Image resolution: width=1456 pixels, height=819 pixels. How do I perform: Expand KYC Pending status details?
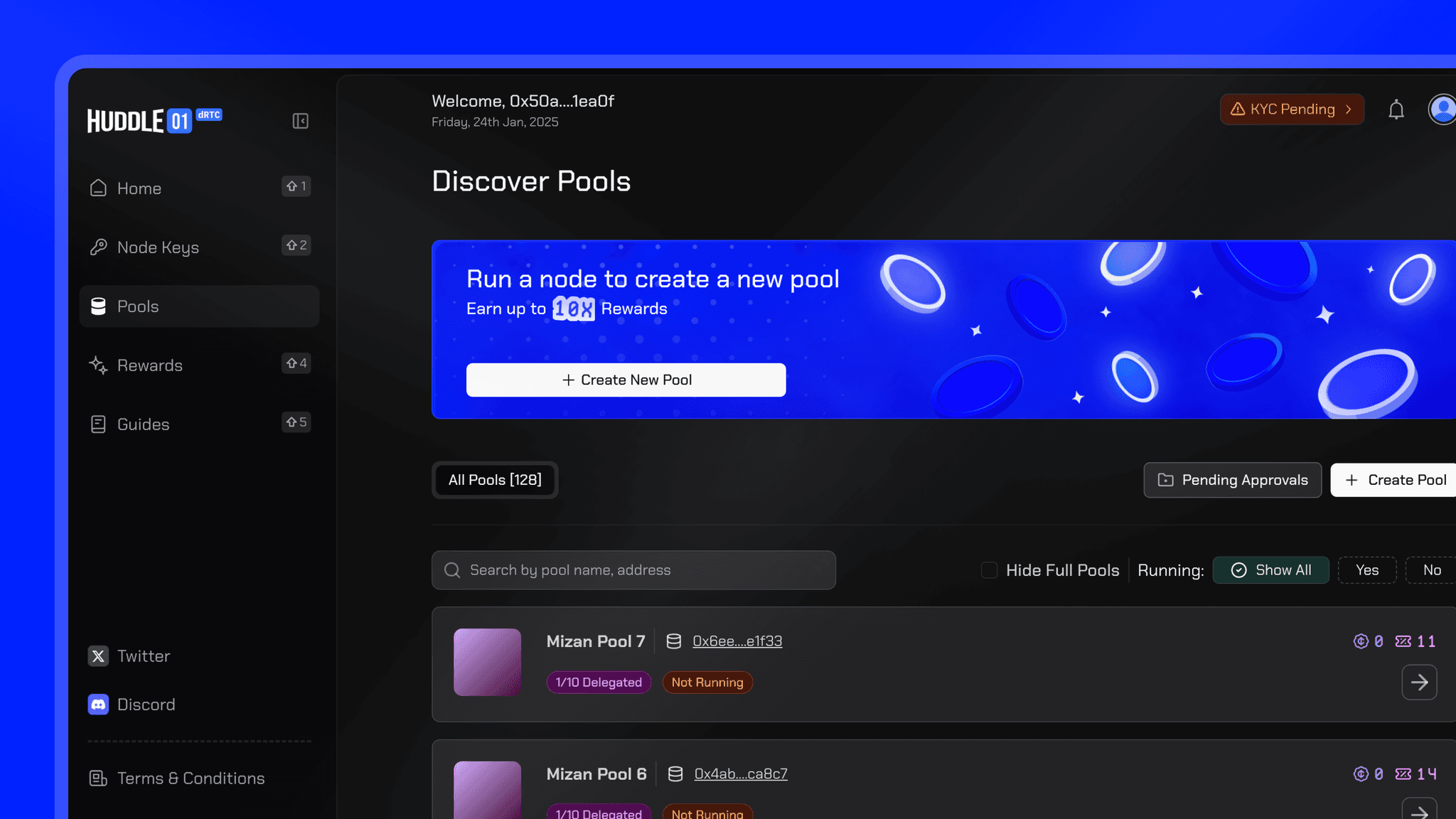(1292, 109)
